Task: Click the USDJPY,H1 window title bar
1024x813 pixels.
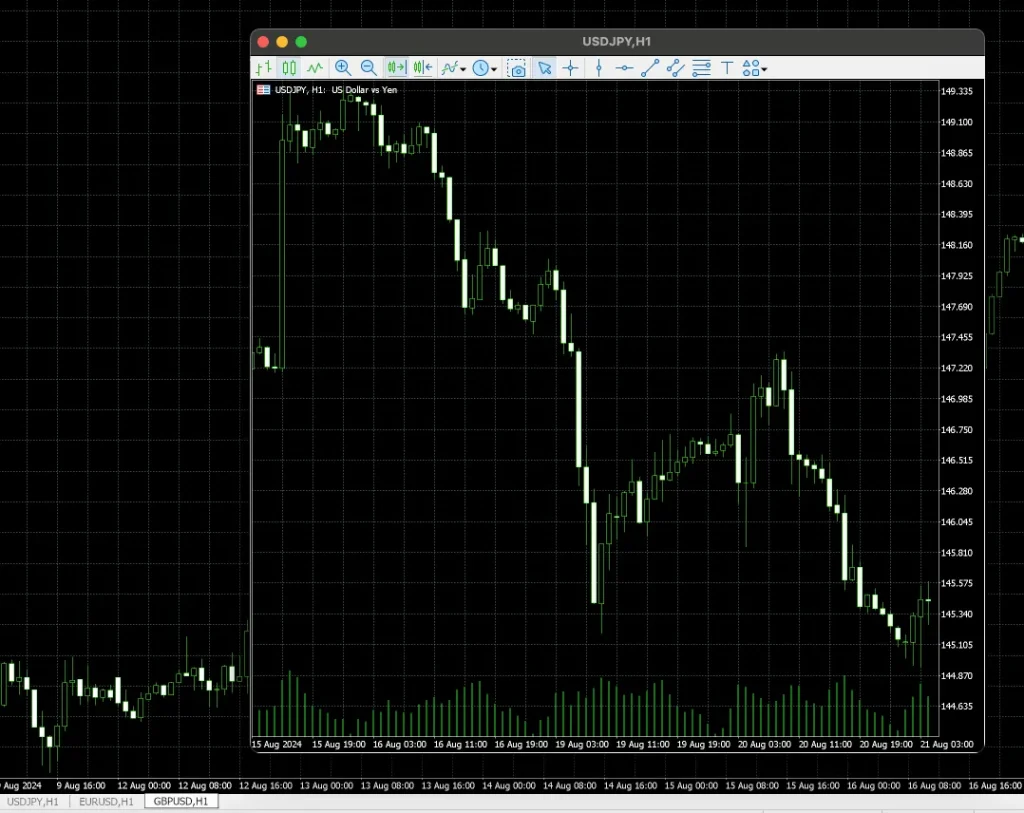Action: [617, 41]
